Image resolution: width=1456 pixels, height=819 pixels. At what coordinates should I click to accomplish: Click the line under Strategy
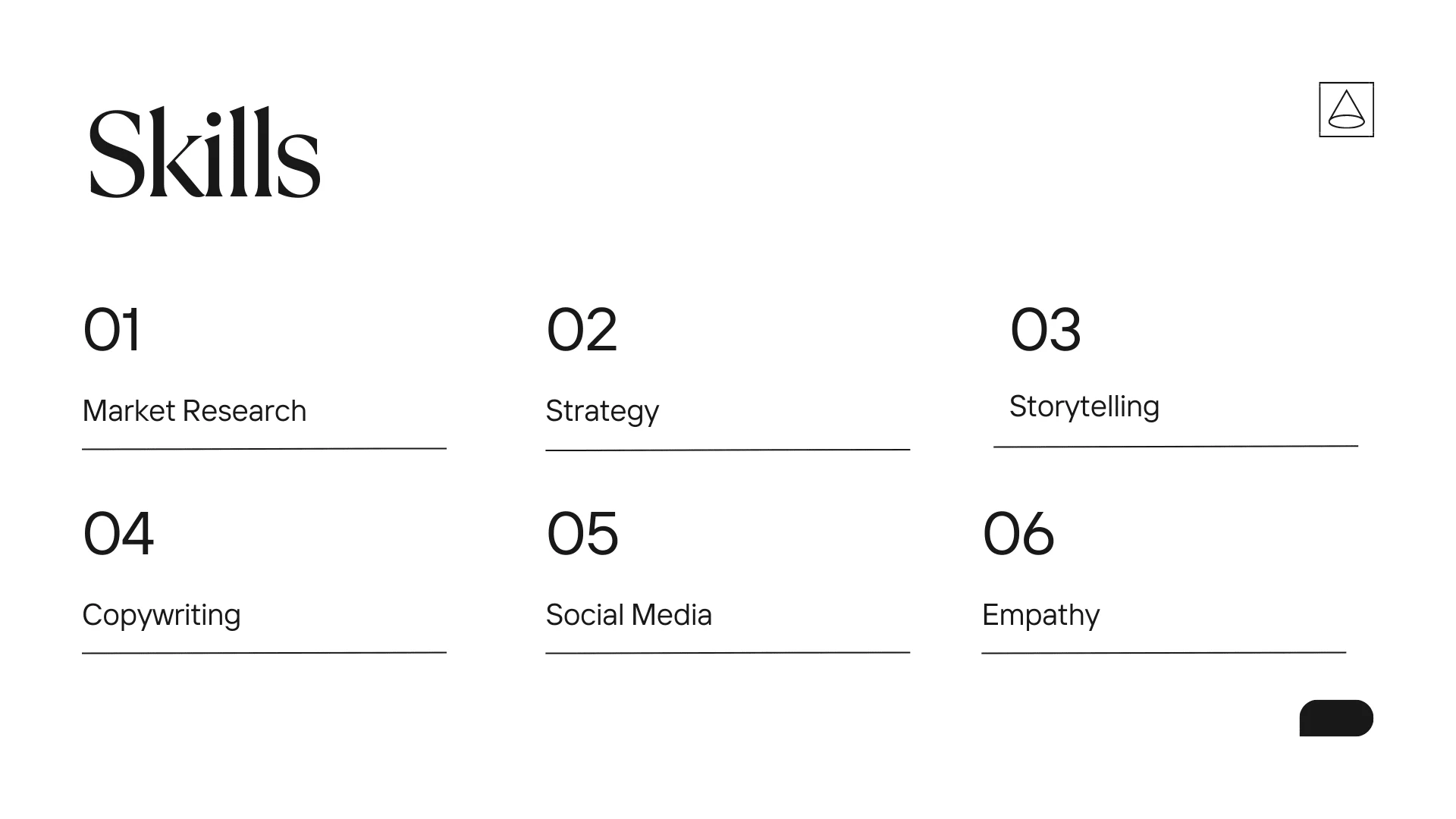point(727,450)
